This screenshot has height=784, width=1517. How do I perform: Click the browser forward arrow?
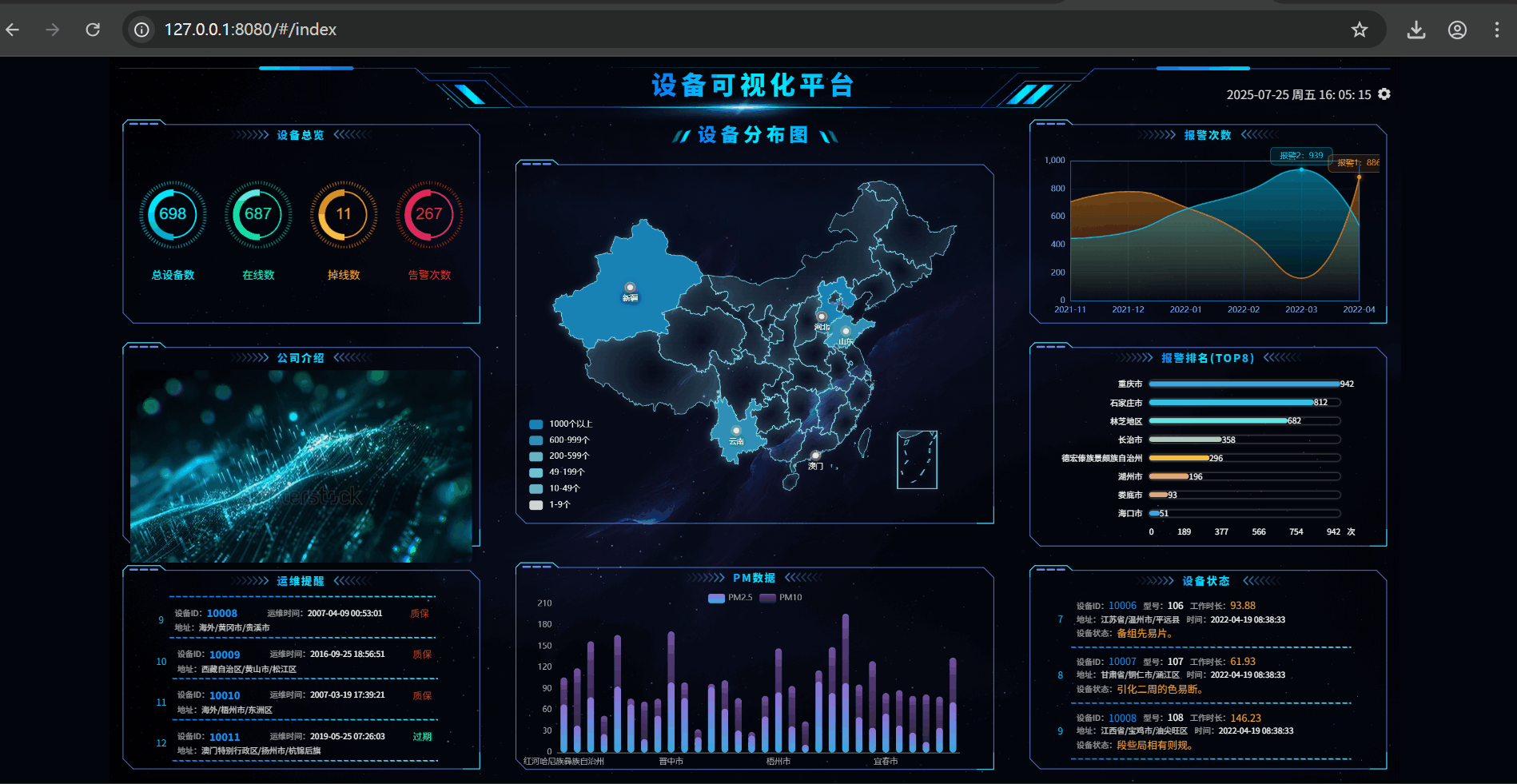point(53,30)
